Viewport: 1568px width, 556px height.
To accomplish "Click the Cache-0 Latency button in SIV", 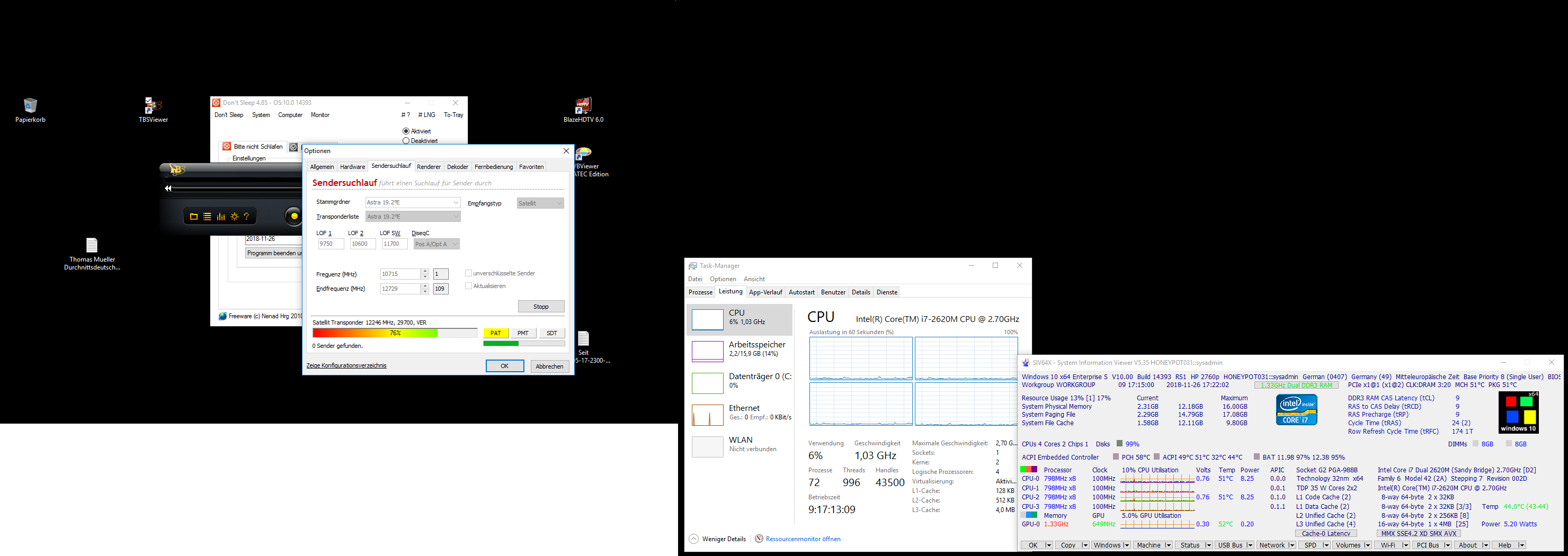I will coord(1326,533).
